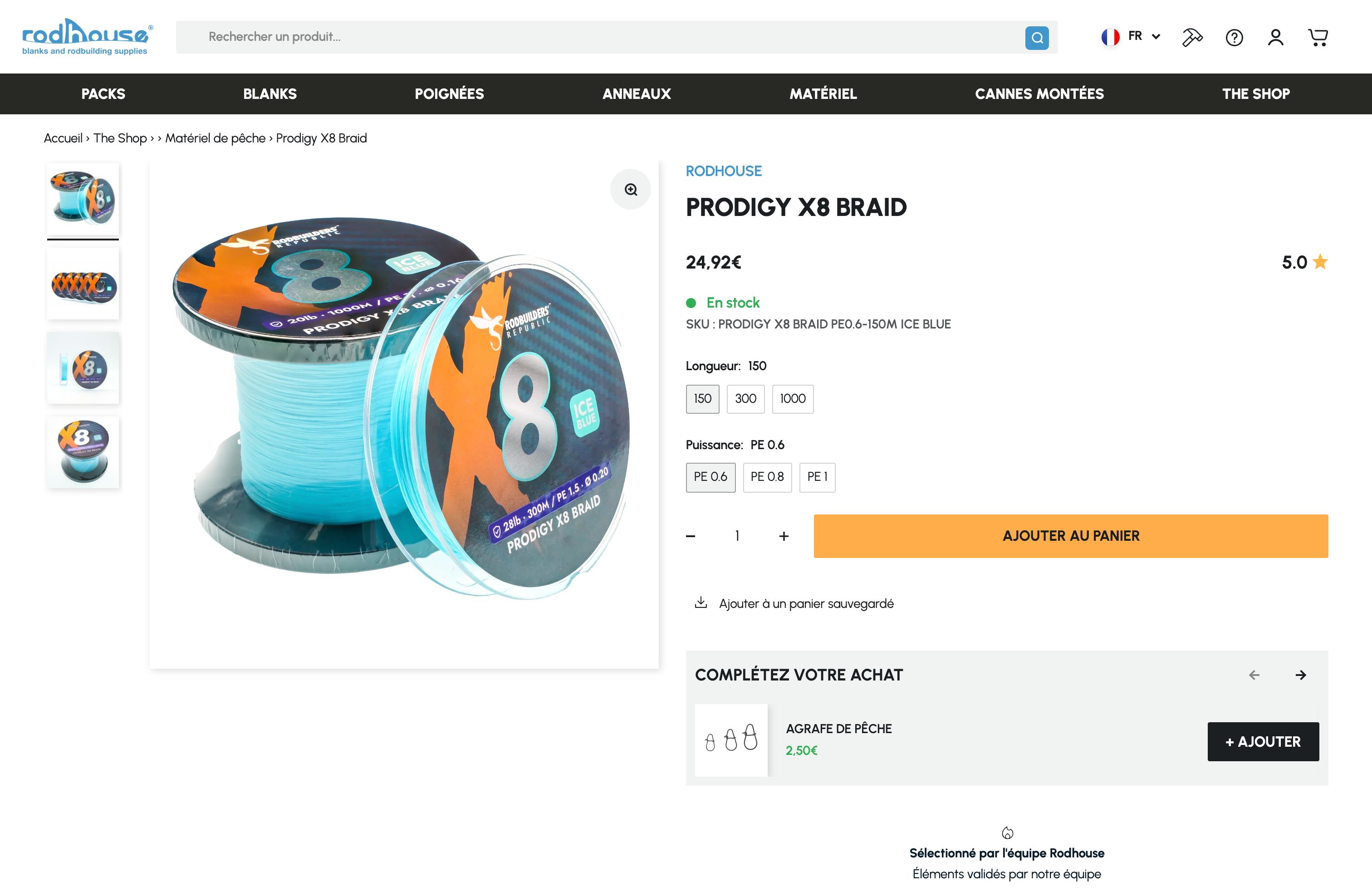Select the 1000 length option

(793, 399)
